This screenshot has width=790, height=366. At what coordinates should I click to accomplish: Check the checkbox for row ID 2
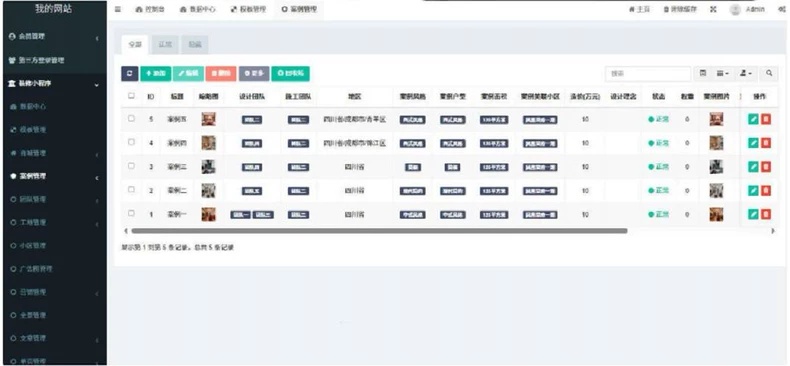click(x=131, y=190)
